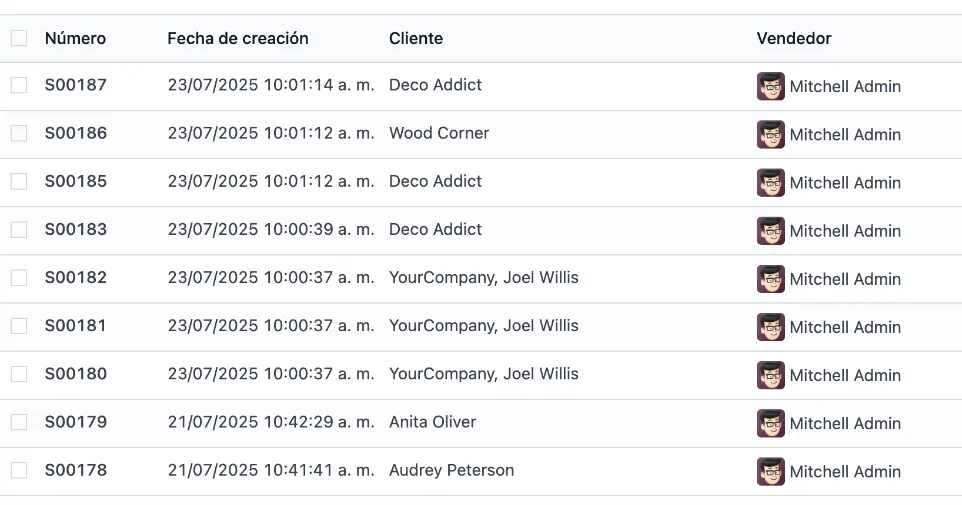Select the checkbox for order S00180
Viewport: 962px width, 505px height.
click(x=19, y=373)
